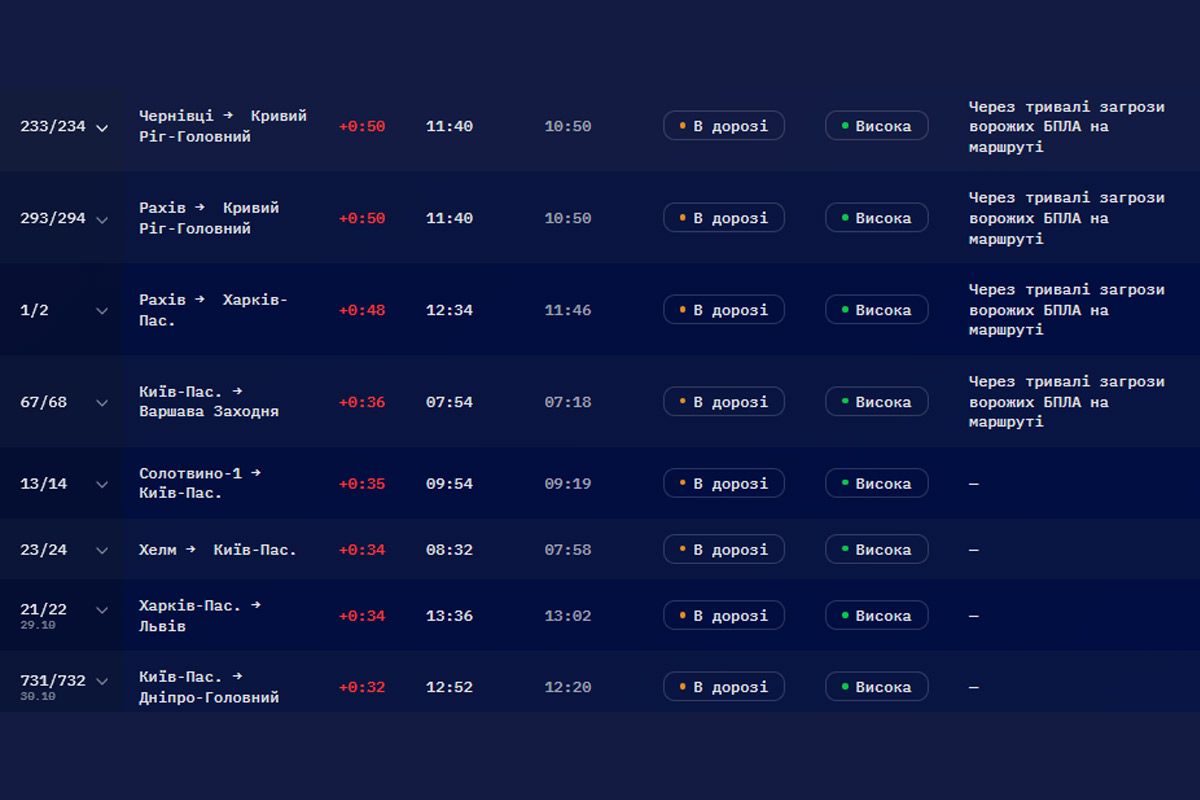Click the +0:48 delay for train 1/2
1200x800 pixels.
coord(362,310)
